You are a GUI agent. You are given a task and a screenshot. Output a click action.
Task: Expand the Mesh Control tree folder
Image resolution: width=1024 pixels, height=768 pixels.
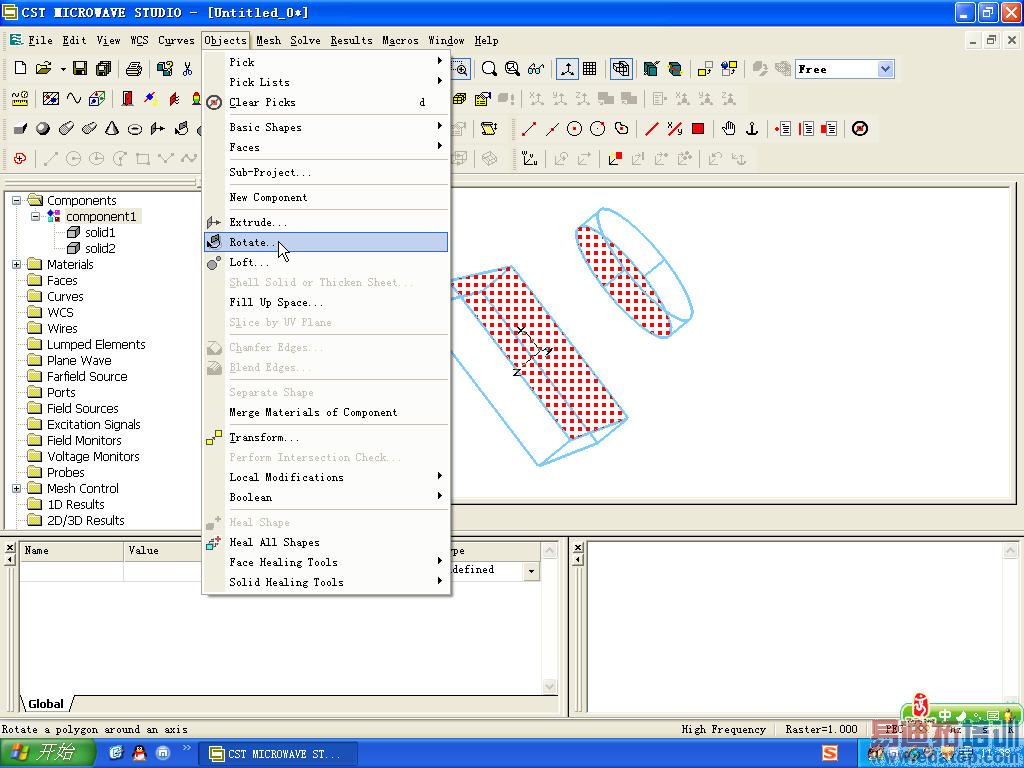17,488
